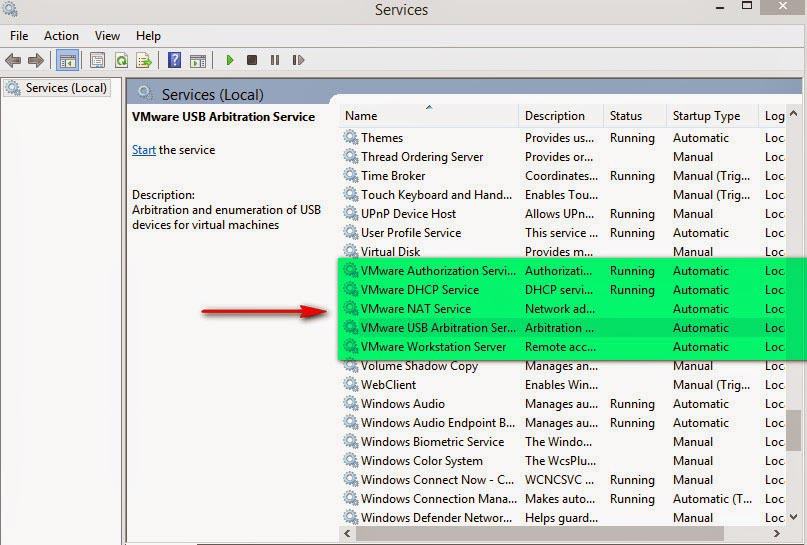Open the Properties toolbar icon
Viewport: 807px width, 545px height.
coord(98,60)
